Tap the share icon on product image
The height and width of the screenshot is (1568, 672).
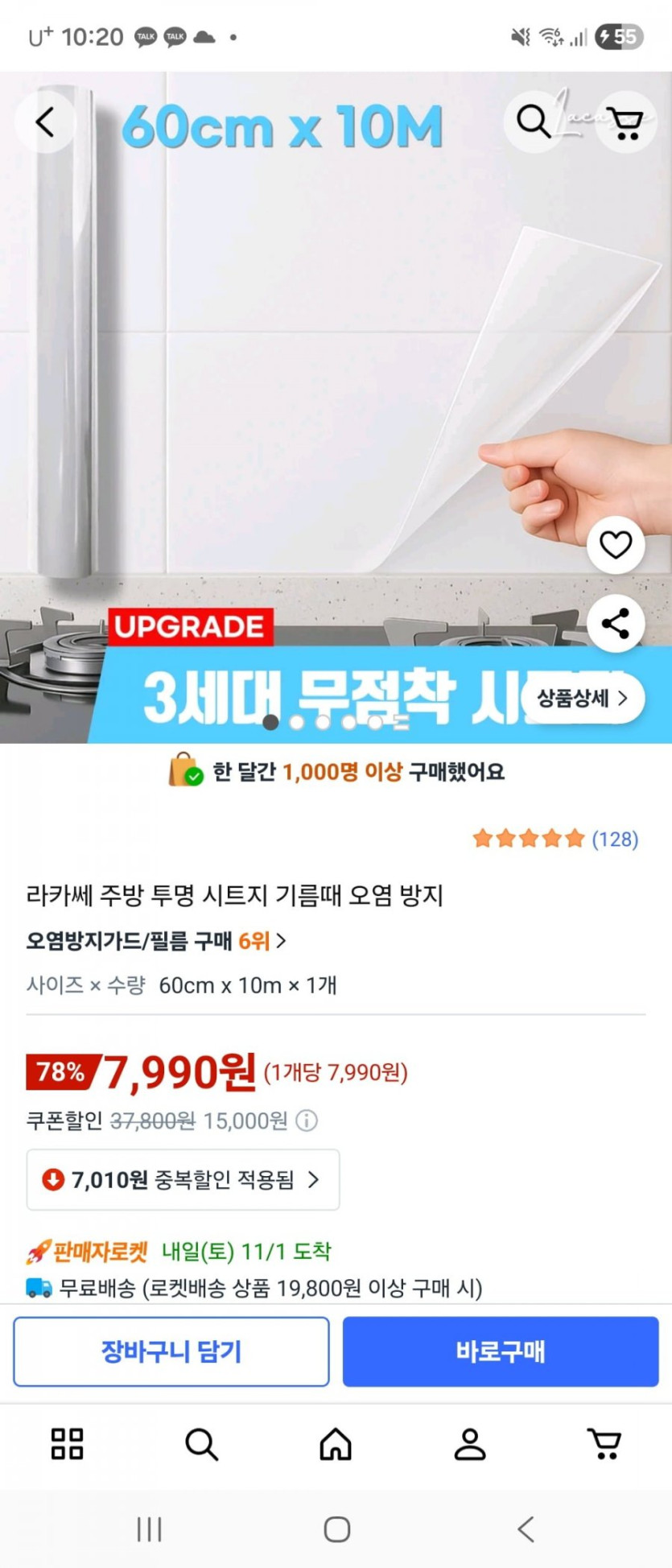(616, 623)
